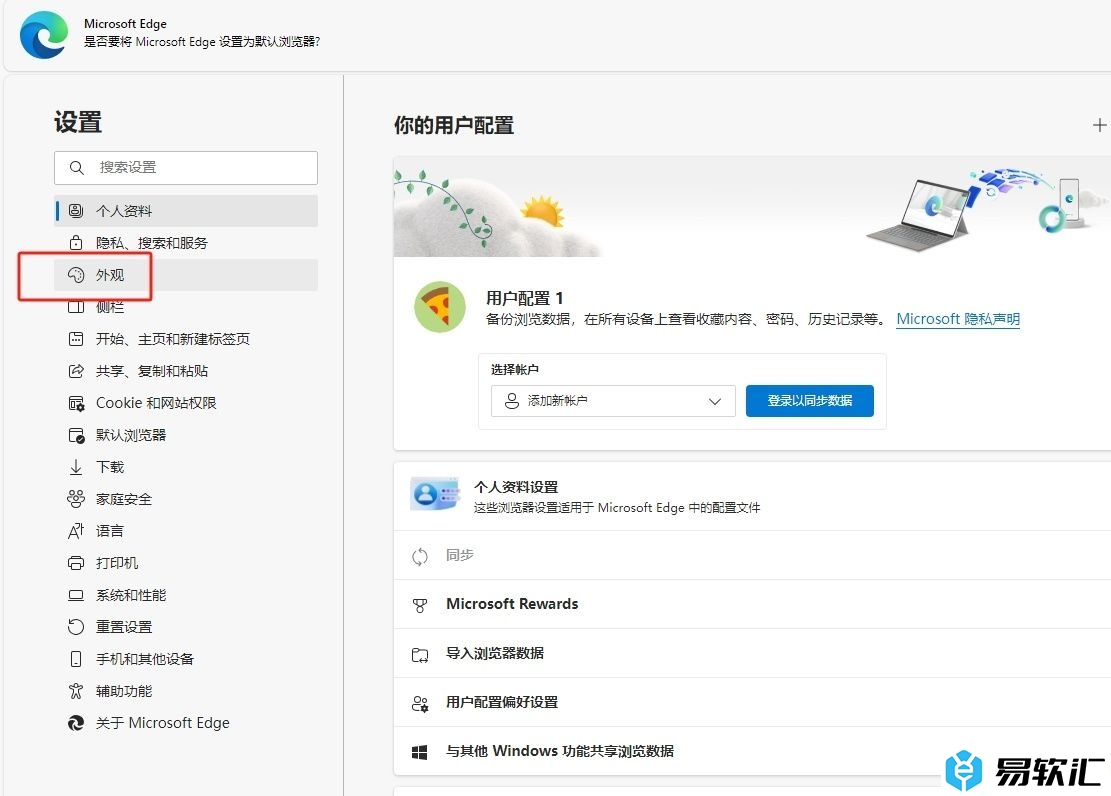Open 与其他 Windows 功能共享浏览数据 row
Image resolution: width=1111 pixels, height=796 pixels.
coord(752,751)
